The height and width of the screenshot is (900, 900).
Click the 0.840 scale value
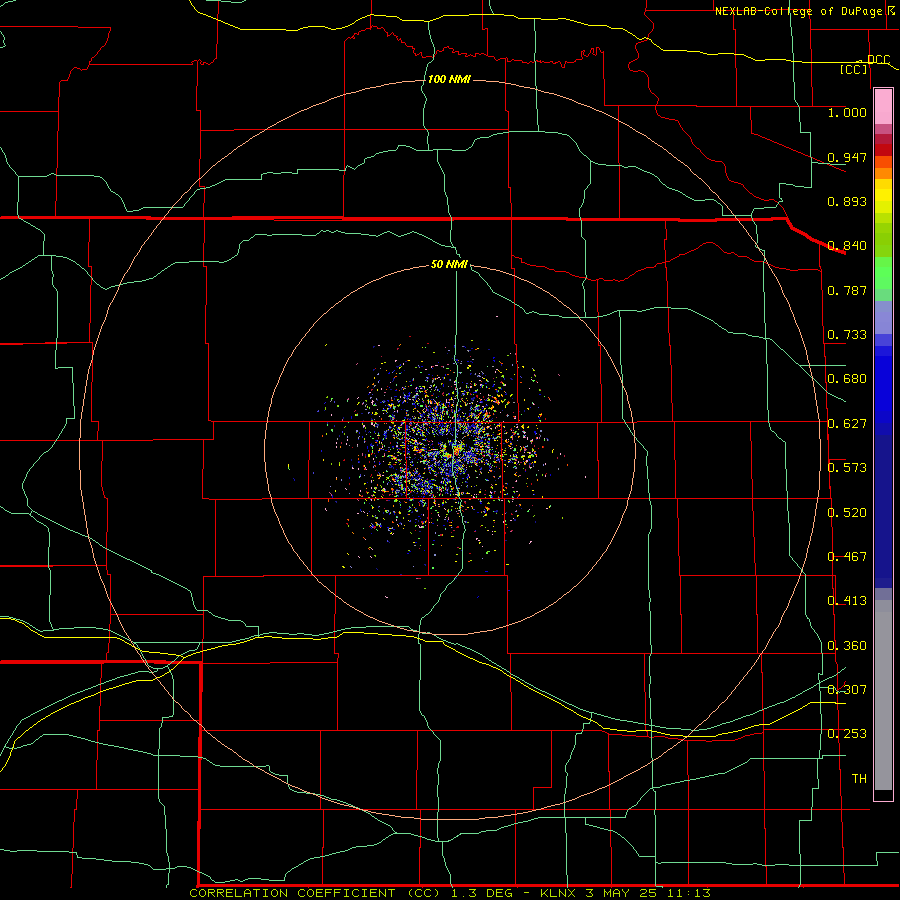[x=847, y=246]
